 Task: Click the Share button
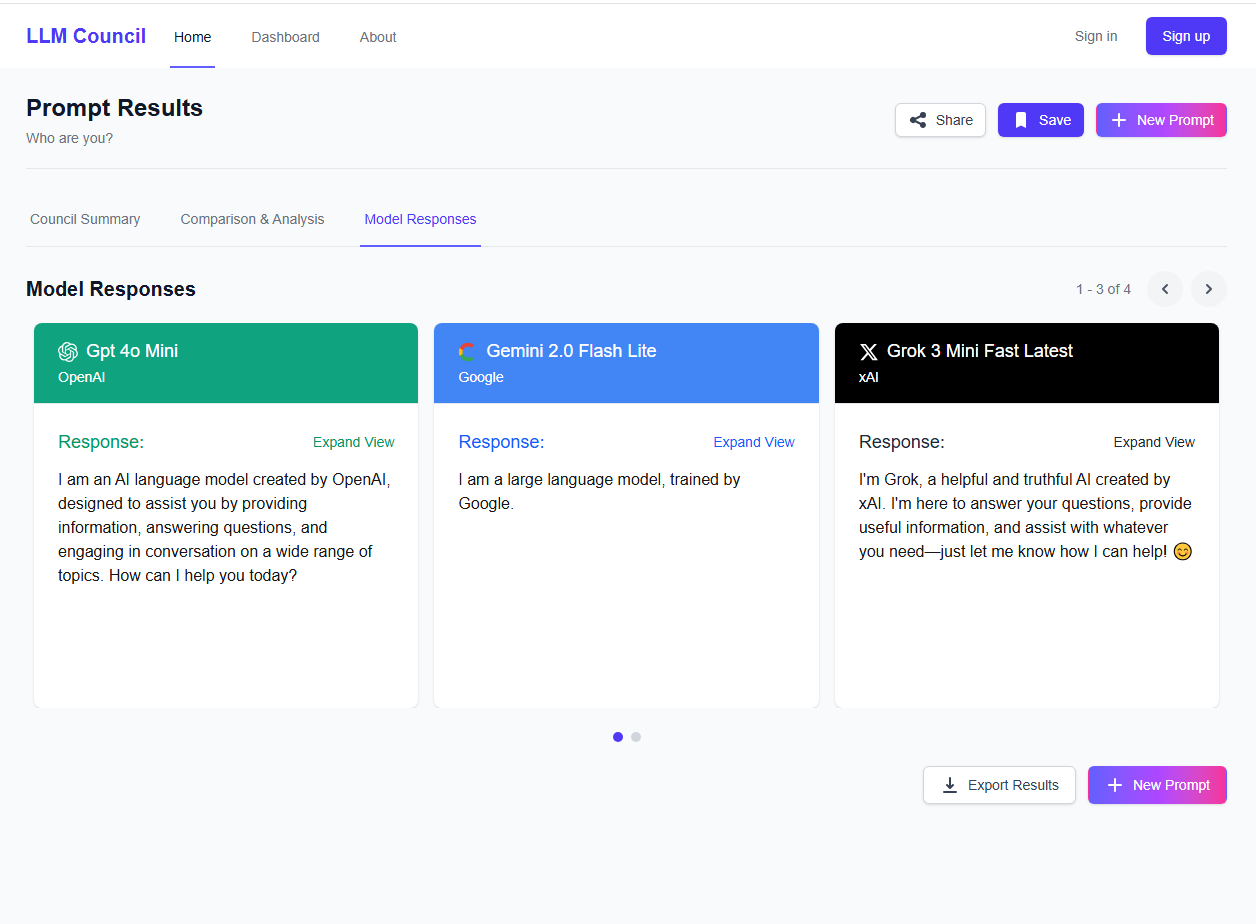(940, 120)
